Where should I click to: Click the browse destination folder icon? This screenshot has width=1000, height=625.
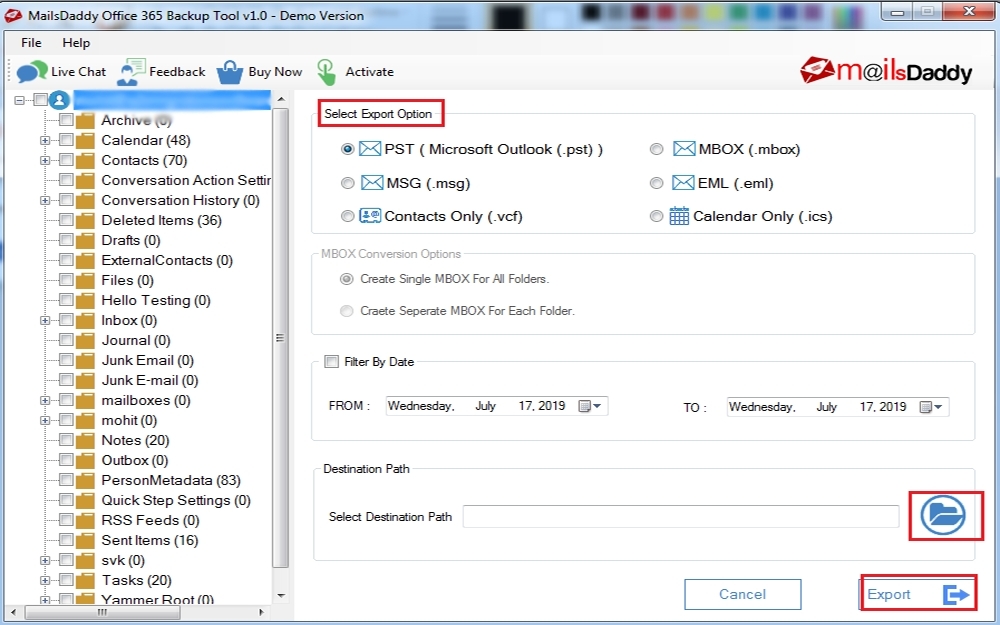pyautogui.click(x=943, y=515)
